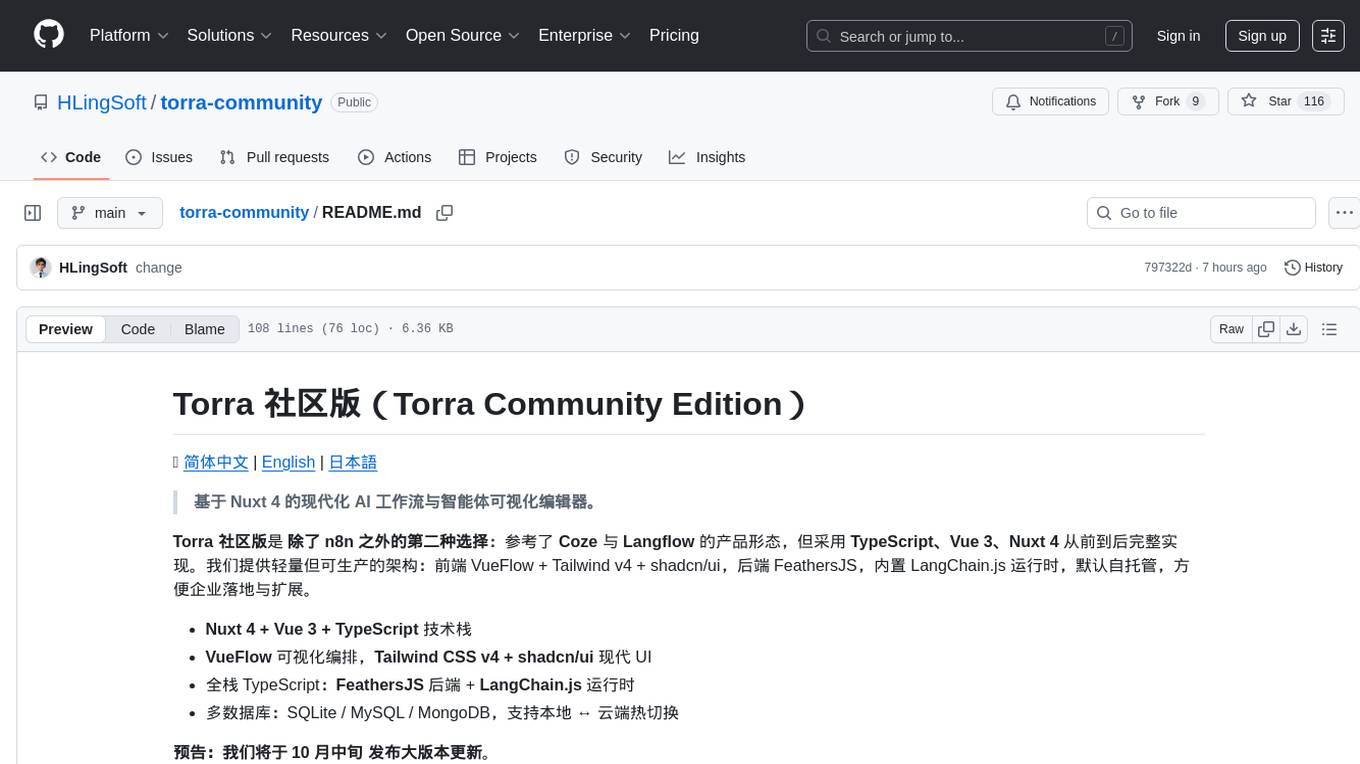Click the Public visibility label
The image size is (1360, 764).
point(354,102)
